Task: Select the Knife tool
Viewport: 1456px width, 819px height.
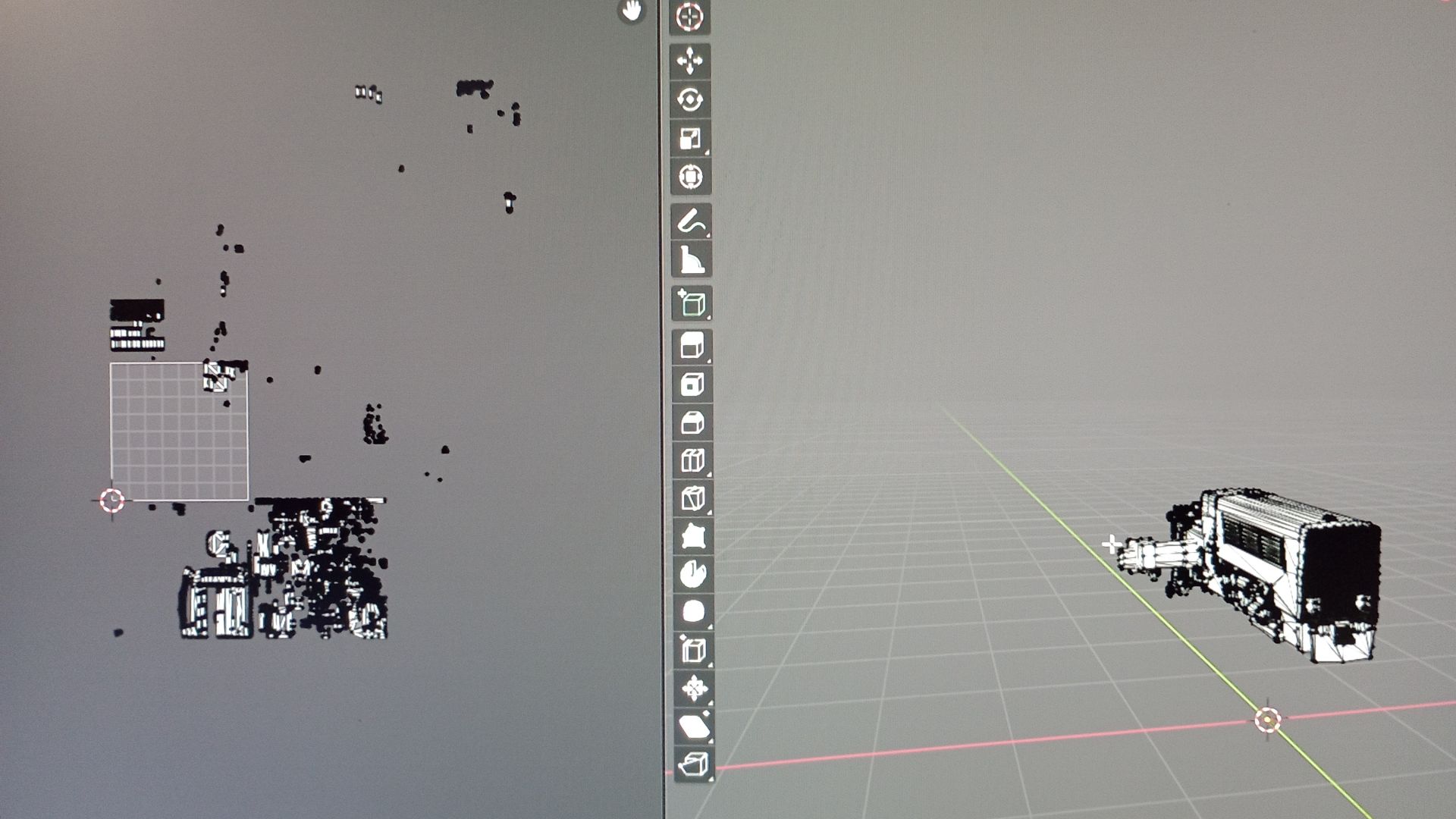Action: (692, 498)
